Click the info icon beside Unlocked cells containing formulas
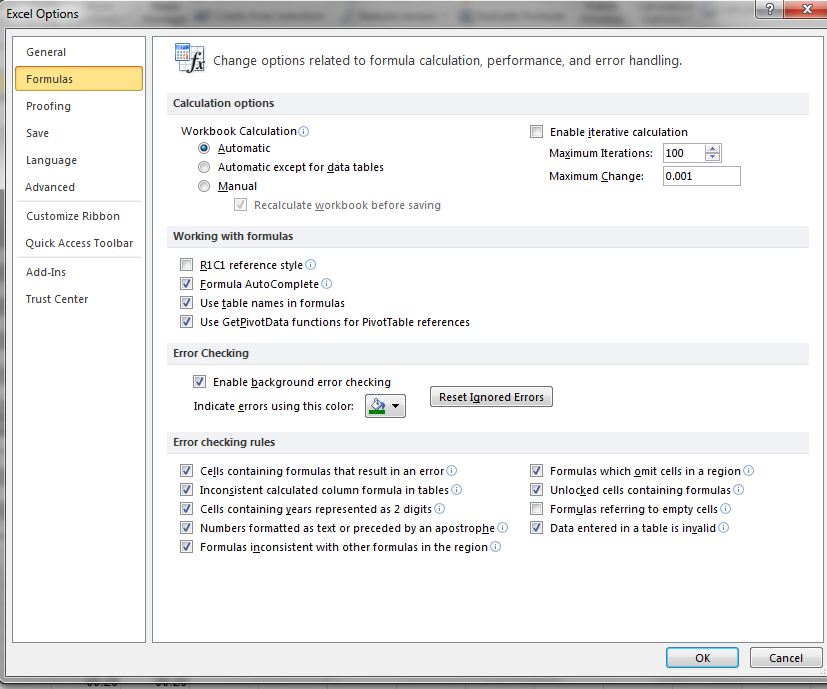The image size is (827, 689). coord(737,489)
